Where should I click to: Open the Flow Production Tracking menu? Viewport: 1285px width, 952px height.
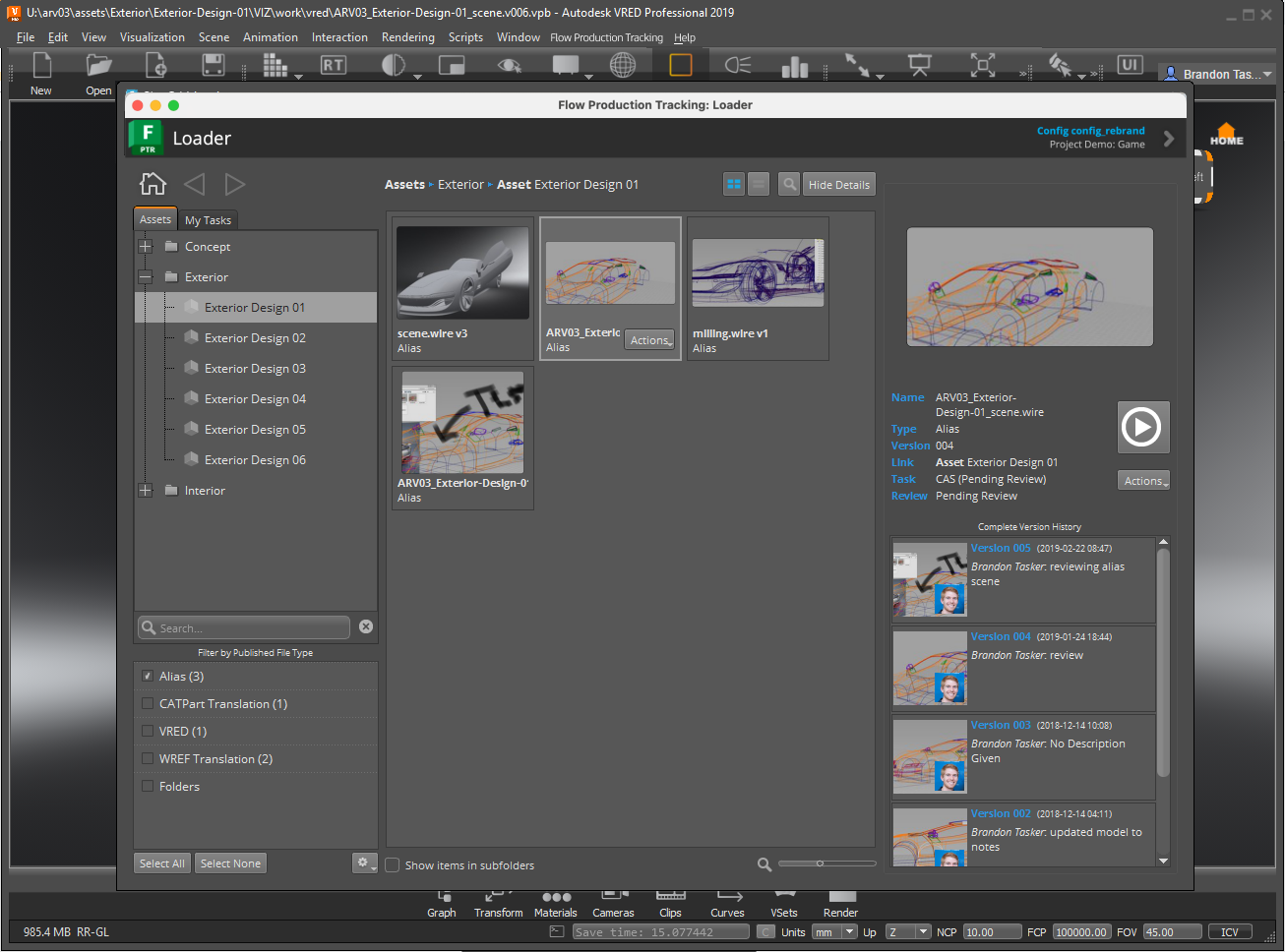pos(607,37)
